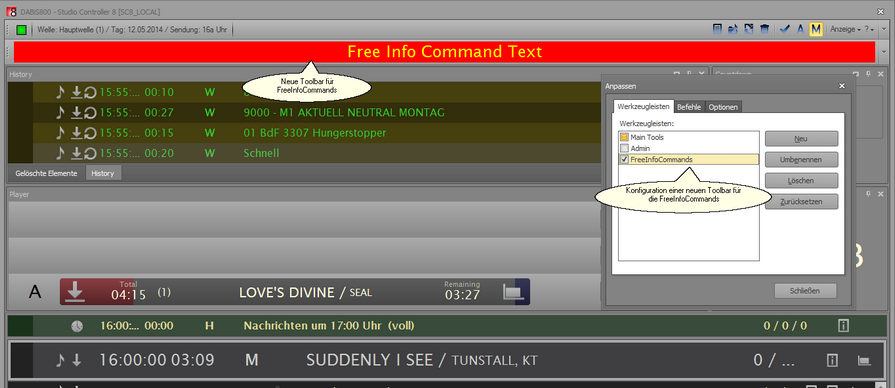
Task: Select '01 BdF 3307 Hungerstopper' entry
Action: pyautogui.click(x=315, y=133)
